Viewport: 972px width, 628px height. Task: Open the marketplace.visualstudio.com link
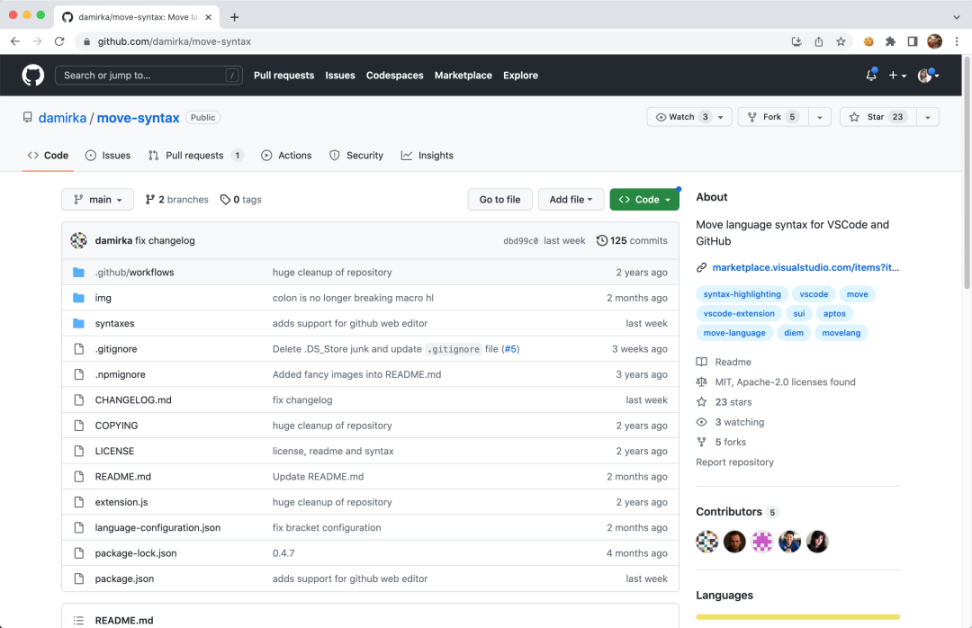tap(805, 267)
